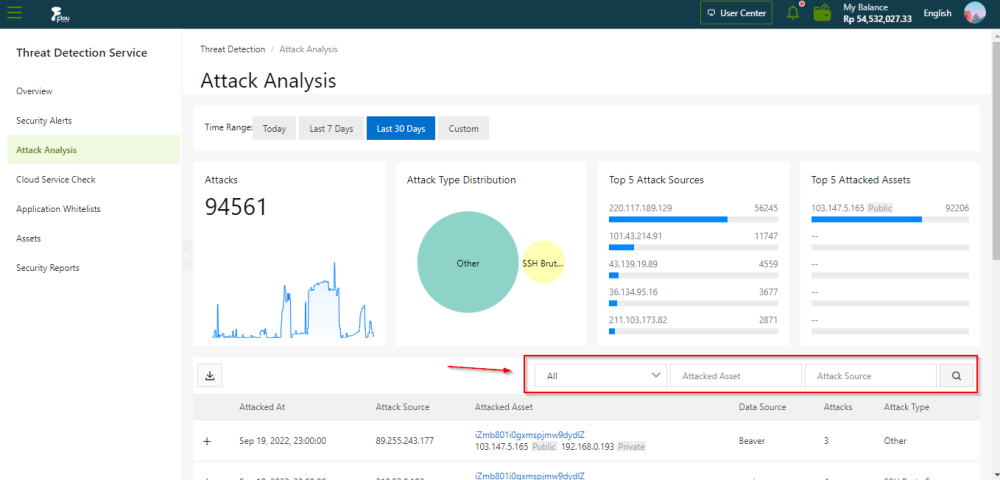
Task: Set time range to Today
Action: pyautogui.click(x=274, y=128)
